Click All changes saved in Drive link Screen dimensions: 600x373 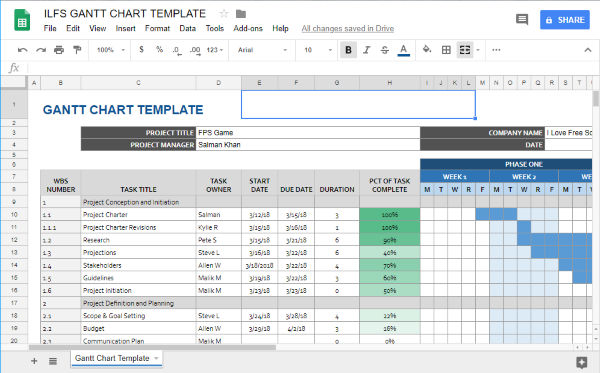tap(347, 28)
